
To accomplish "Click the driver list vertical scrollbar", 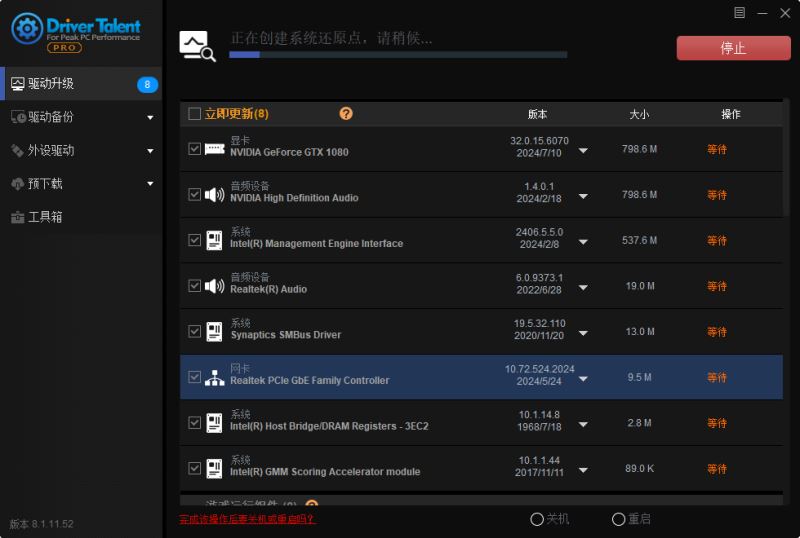I will tap(786, 158).
